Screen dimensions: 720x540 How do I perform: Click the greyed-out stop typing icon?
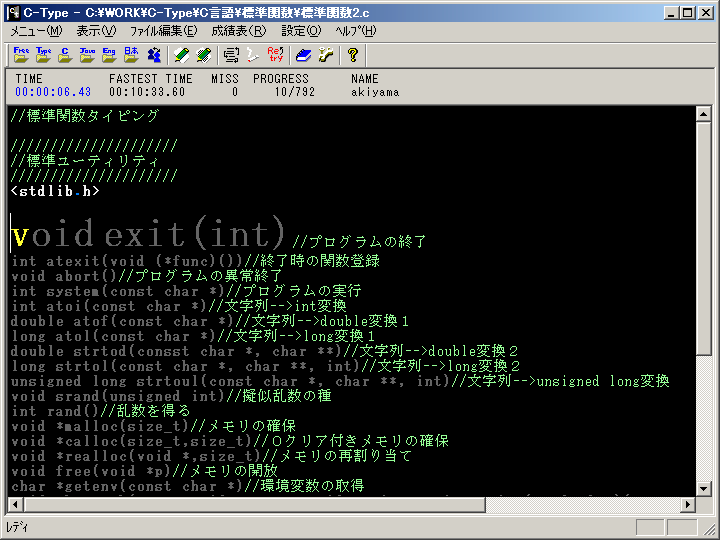tap(253, 55)
